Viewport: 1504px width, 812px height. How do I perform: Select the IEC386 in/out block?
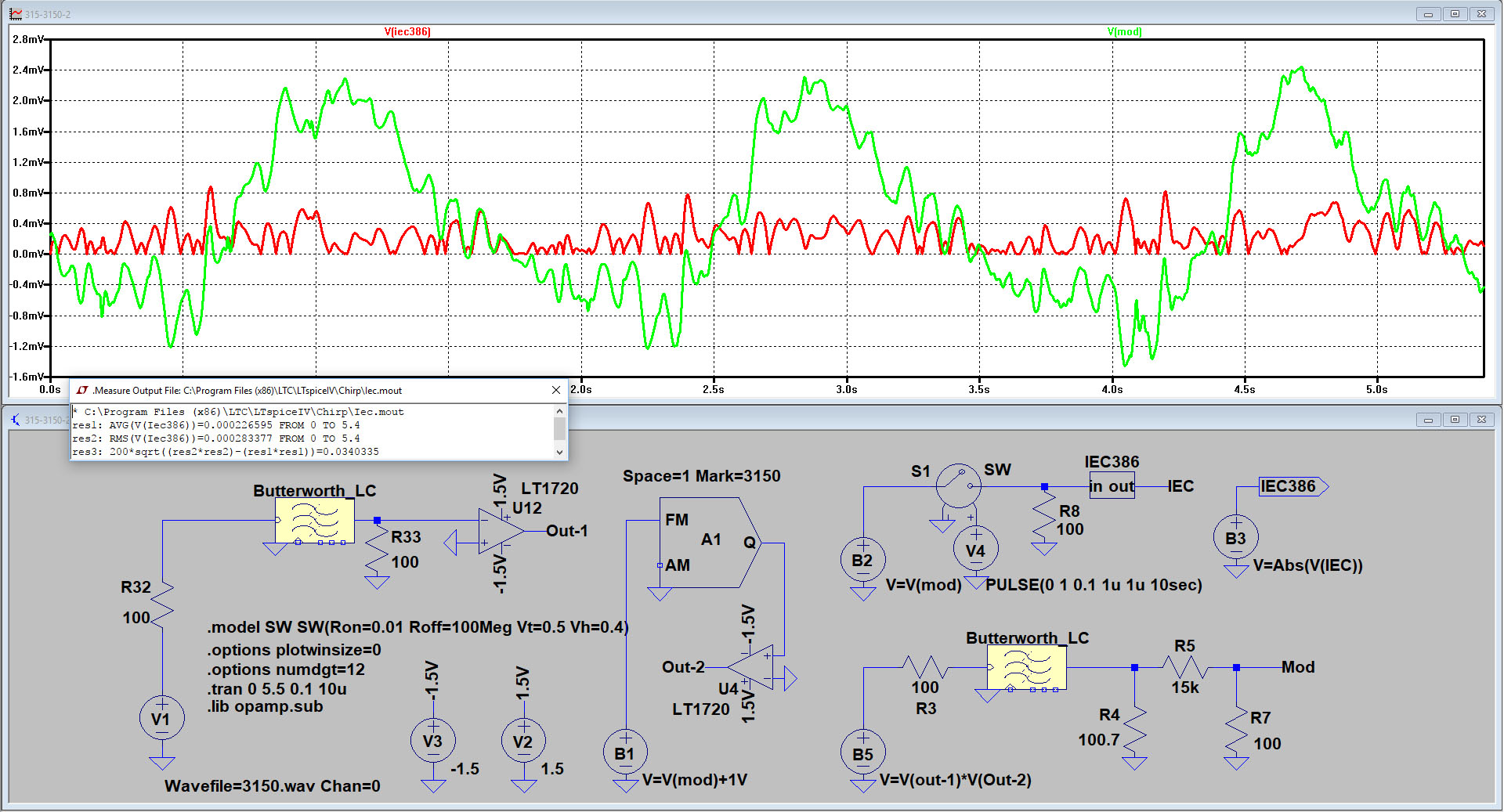tap(1112, 485)
